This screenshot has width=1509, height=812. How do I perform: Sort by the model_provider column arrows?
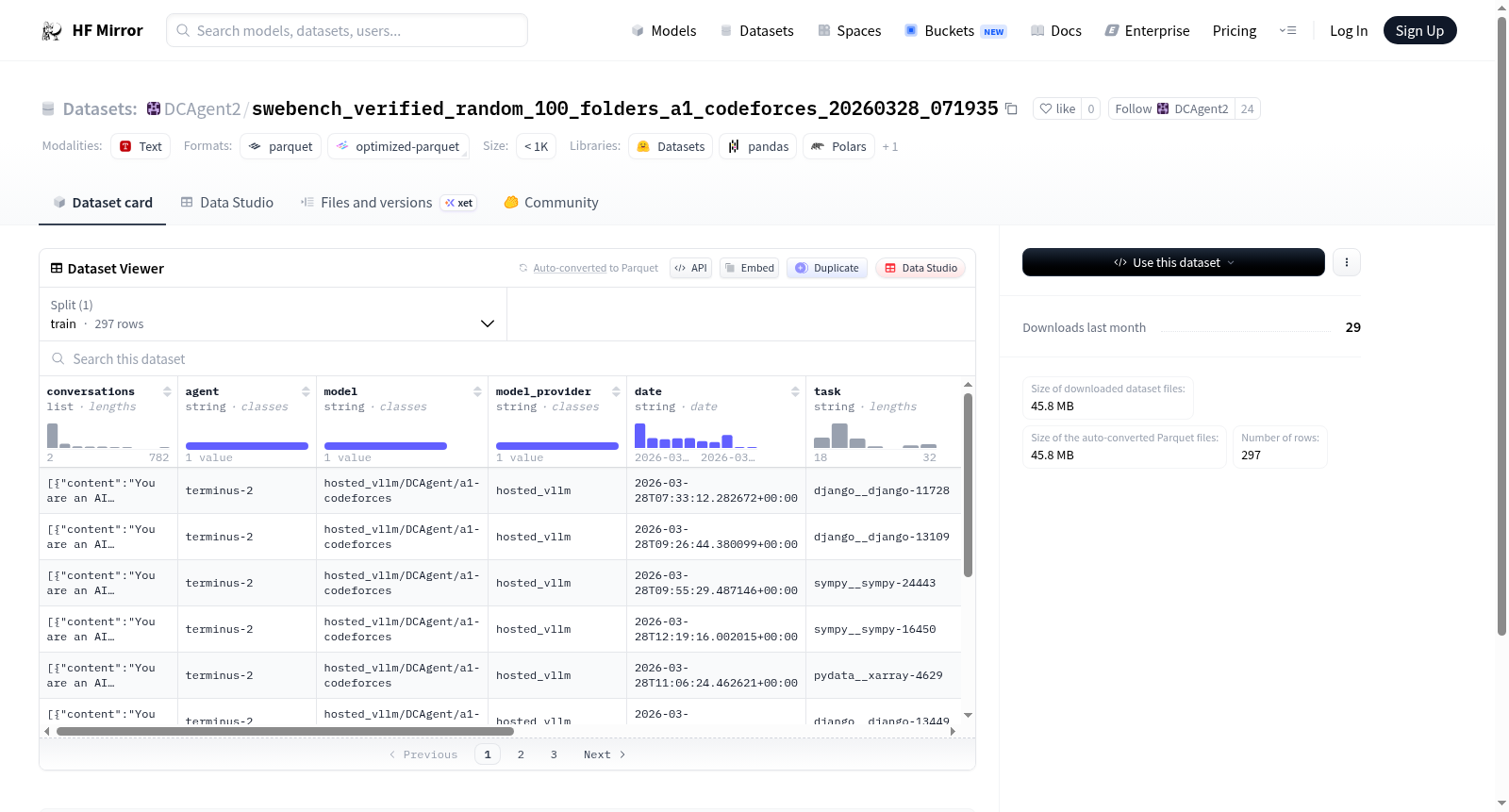click(616, 391)
